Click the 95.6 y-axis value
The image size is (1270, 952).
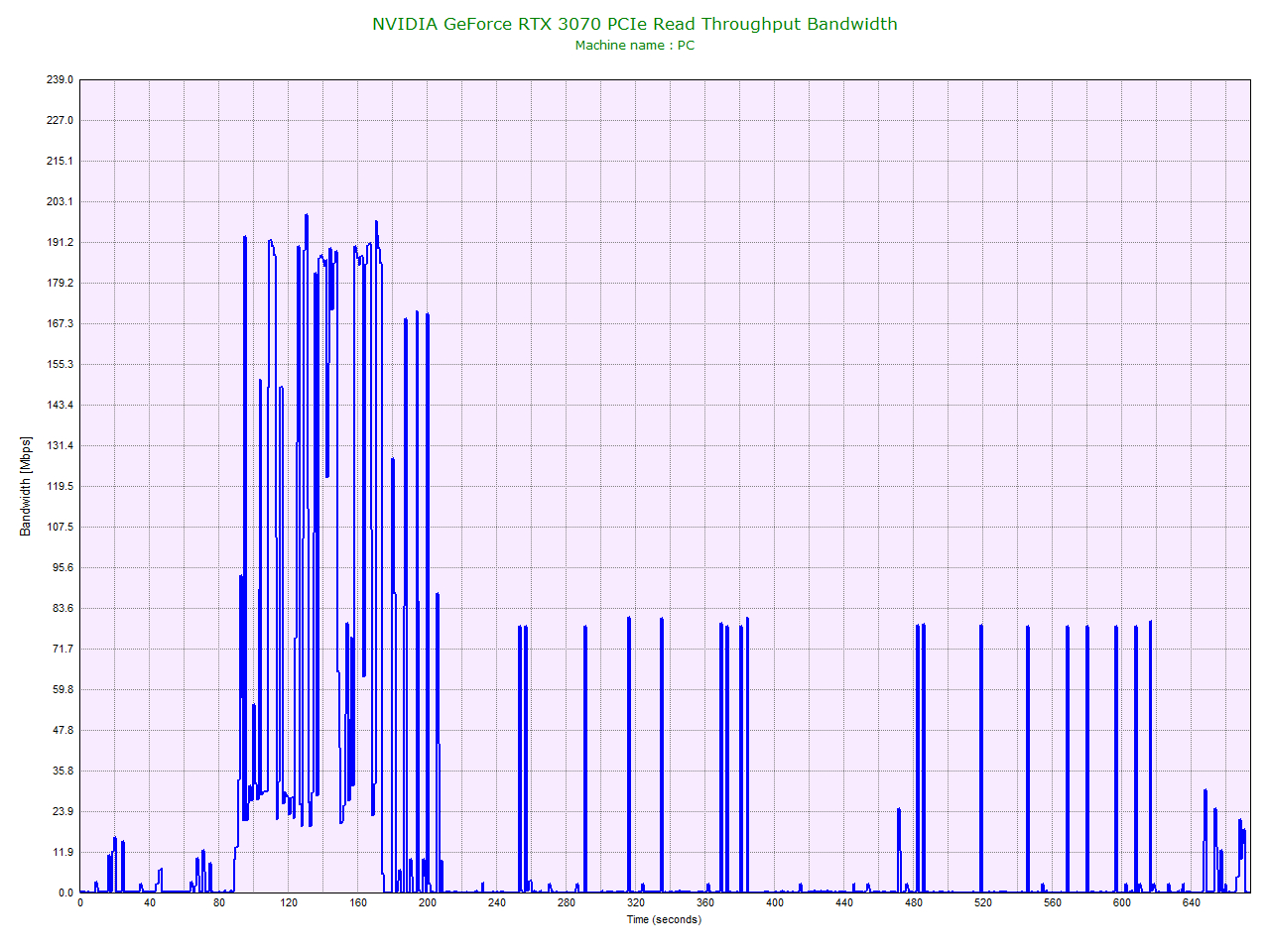coord(63,567)
